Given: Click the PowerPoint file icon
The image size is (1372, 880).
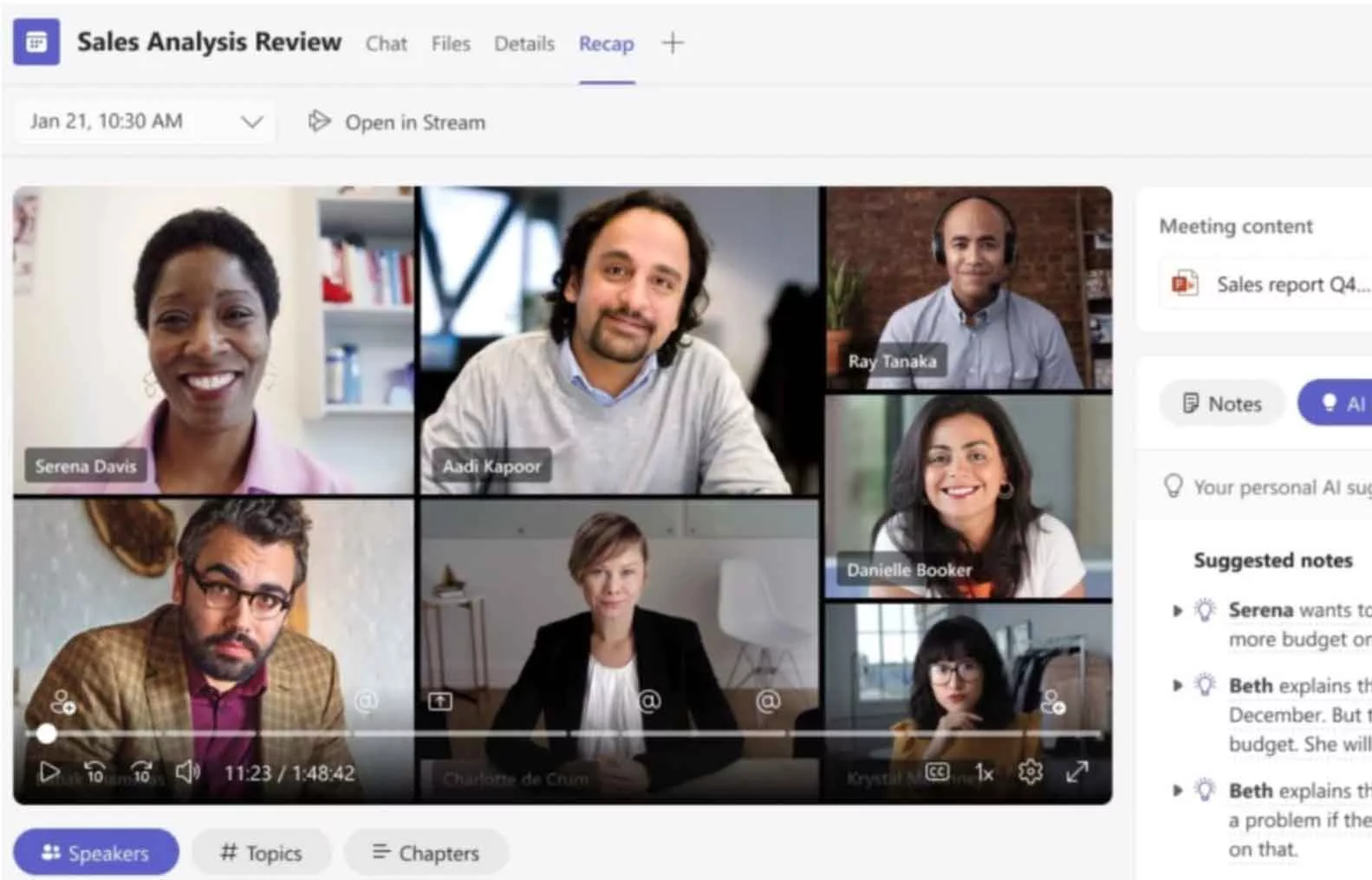Looking at the screenshot, I should [x=1184, y=284].
